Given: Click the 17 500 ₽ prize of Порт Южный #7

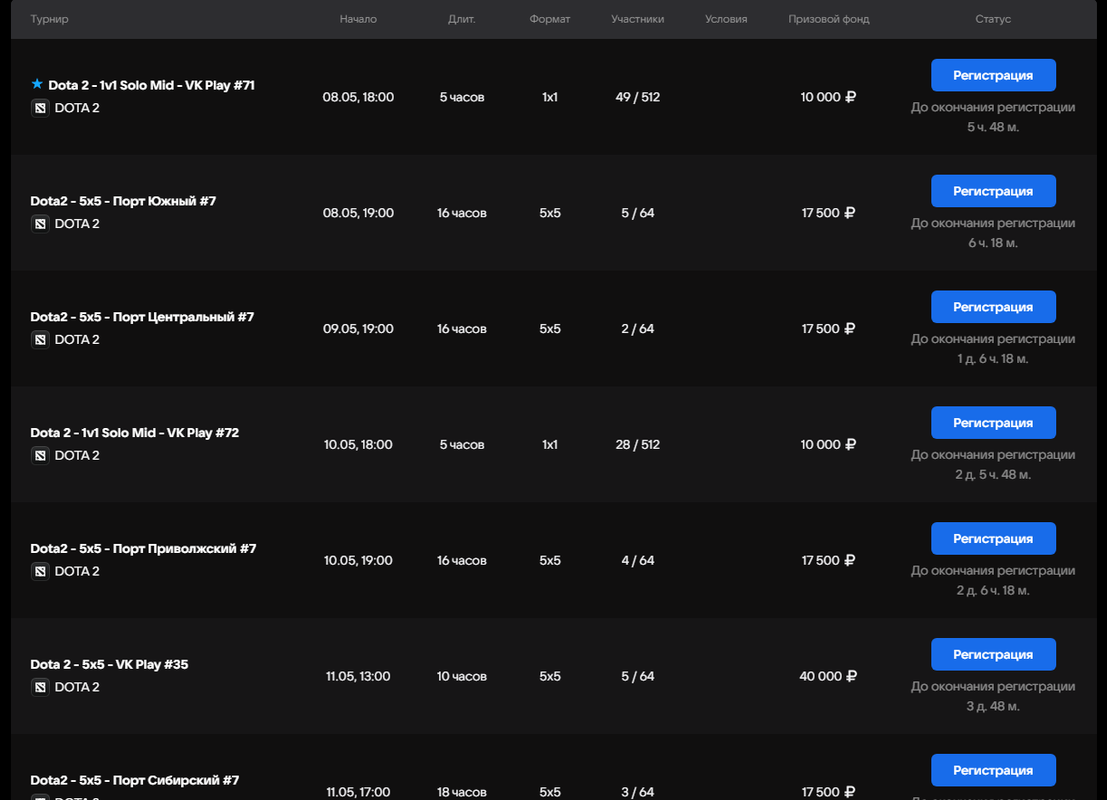Looking at the screenshot, I should tap(828, 213).
